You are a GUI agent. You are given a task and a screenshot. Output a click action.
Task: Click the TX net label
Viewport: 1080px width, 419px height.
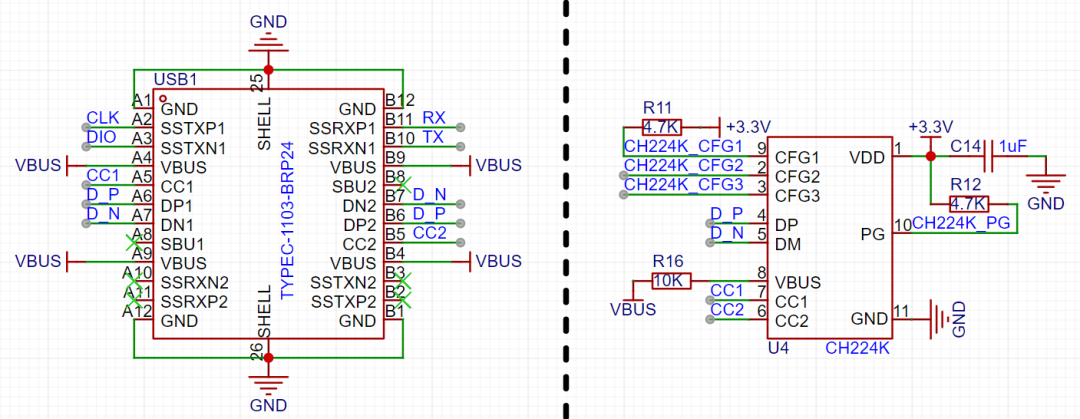tap(433, 136)
